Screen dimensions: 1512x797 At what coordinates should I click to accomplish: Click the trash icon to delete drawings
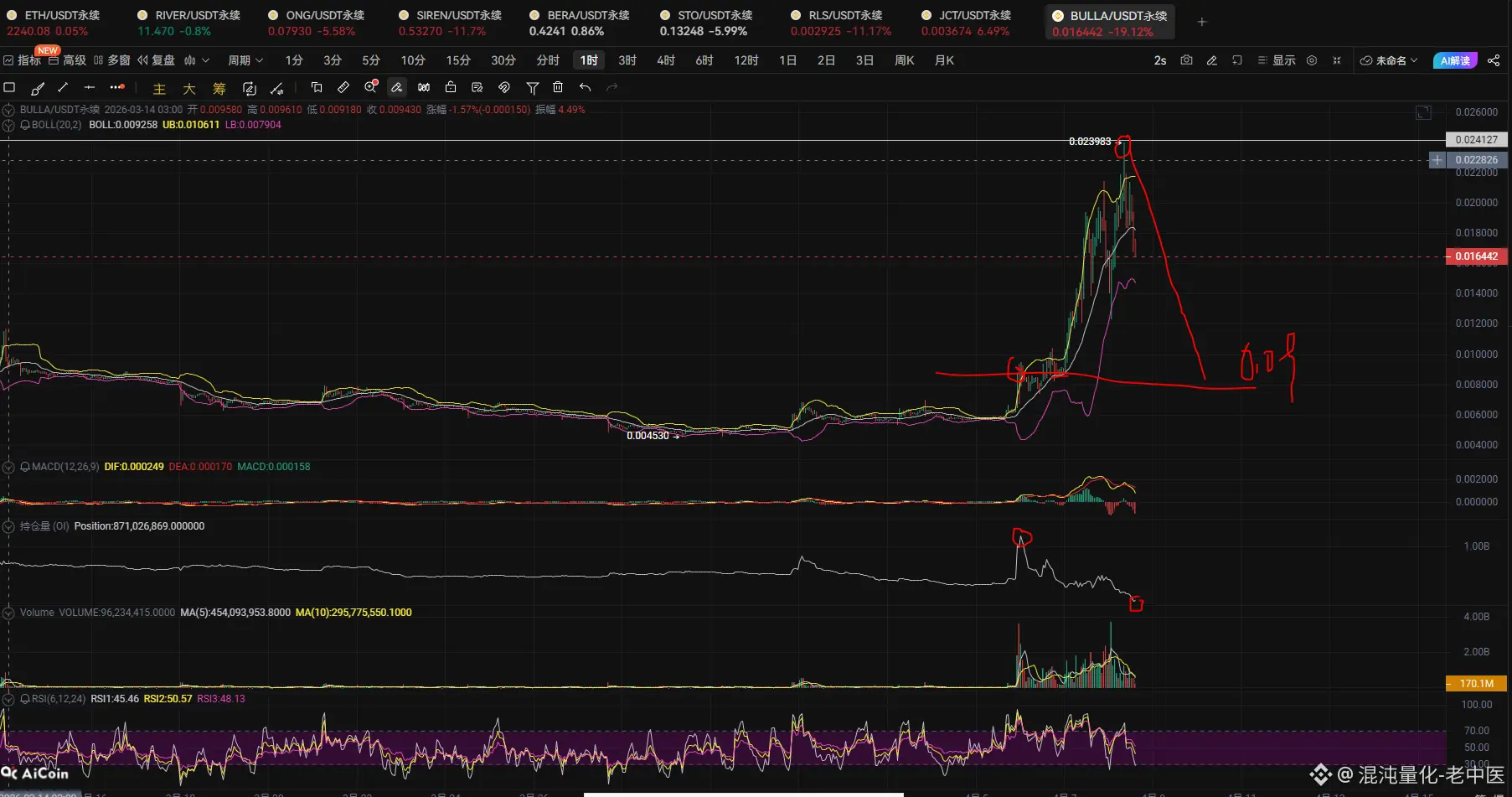pos(558,88)
